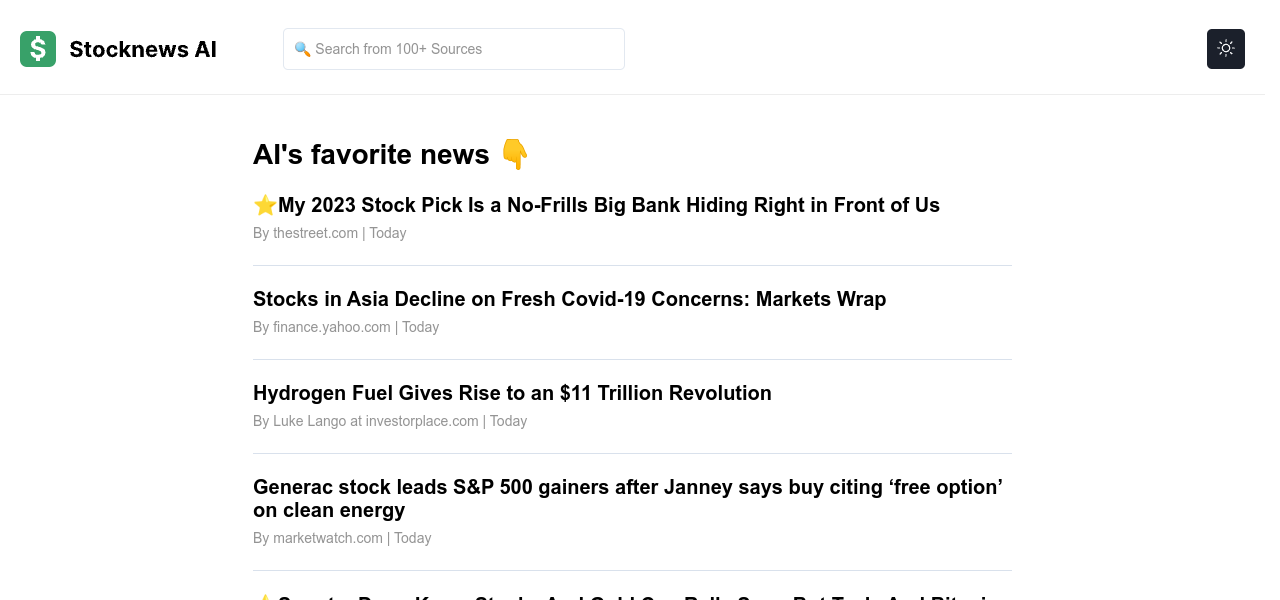
Task: Click the magnifying glass search icon
Action: pos(302,49)
